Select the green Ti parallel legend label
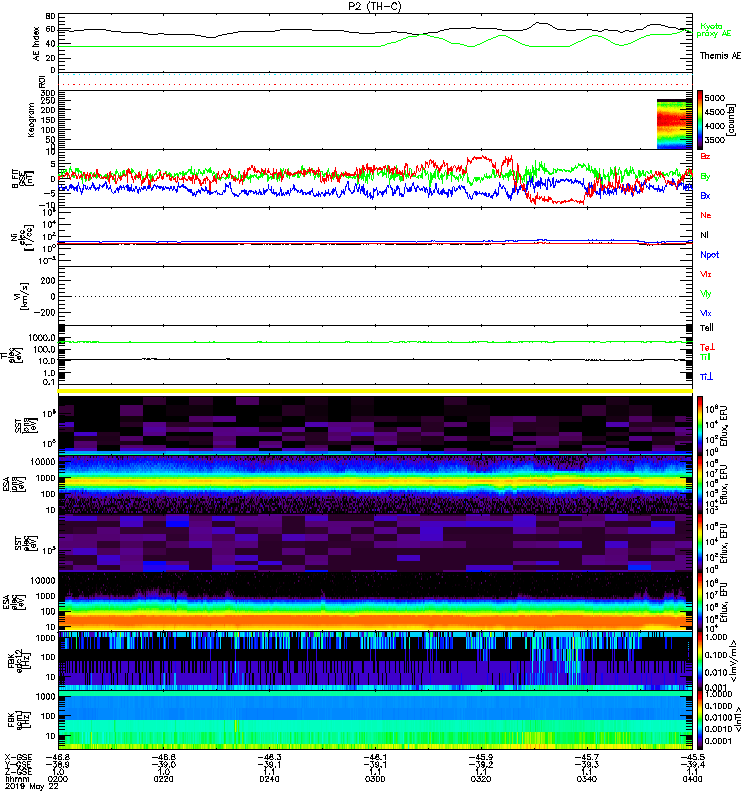The image size is (750, 800). tap(705, 357)
